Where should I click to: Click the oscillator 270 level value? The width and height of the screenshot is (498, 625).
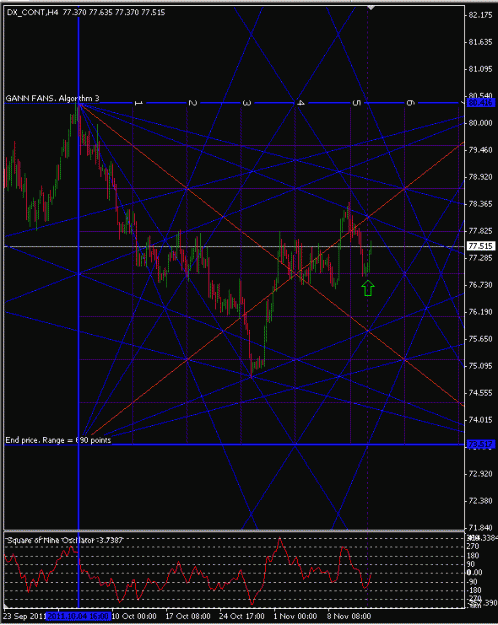(x=472, y=546)
